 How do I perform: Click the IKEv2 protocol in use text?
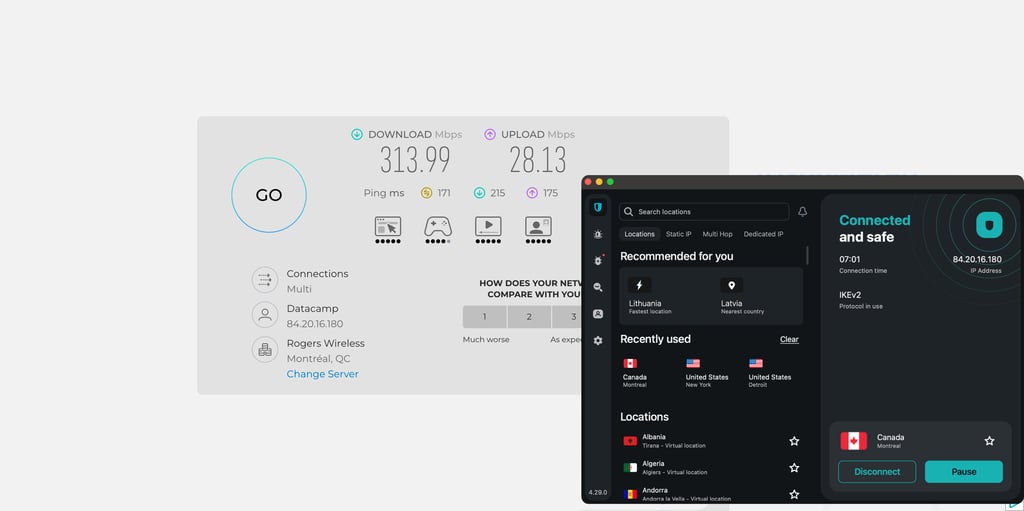point(850,295)
